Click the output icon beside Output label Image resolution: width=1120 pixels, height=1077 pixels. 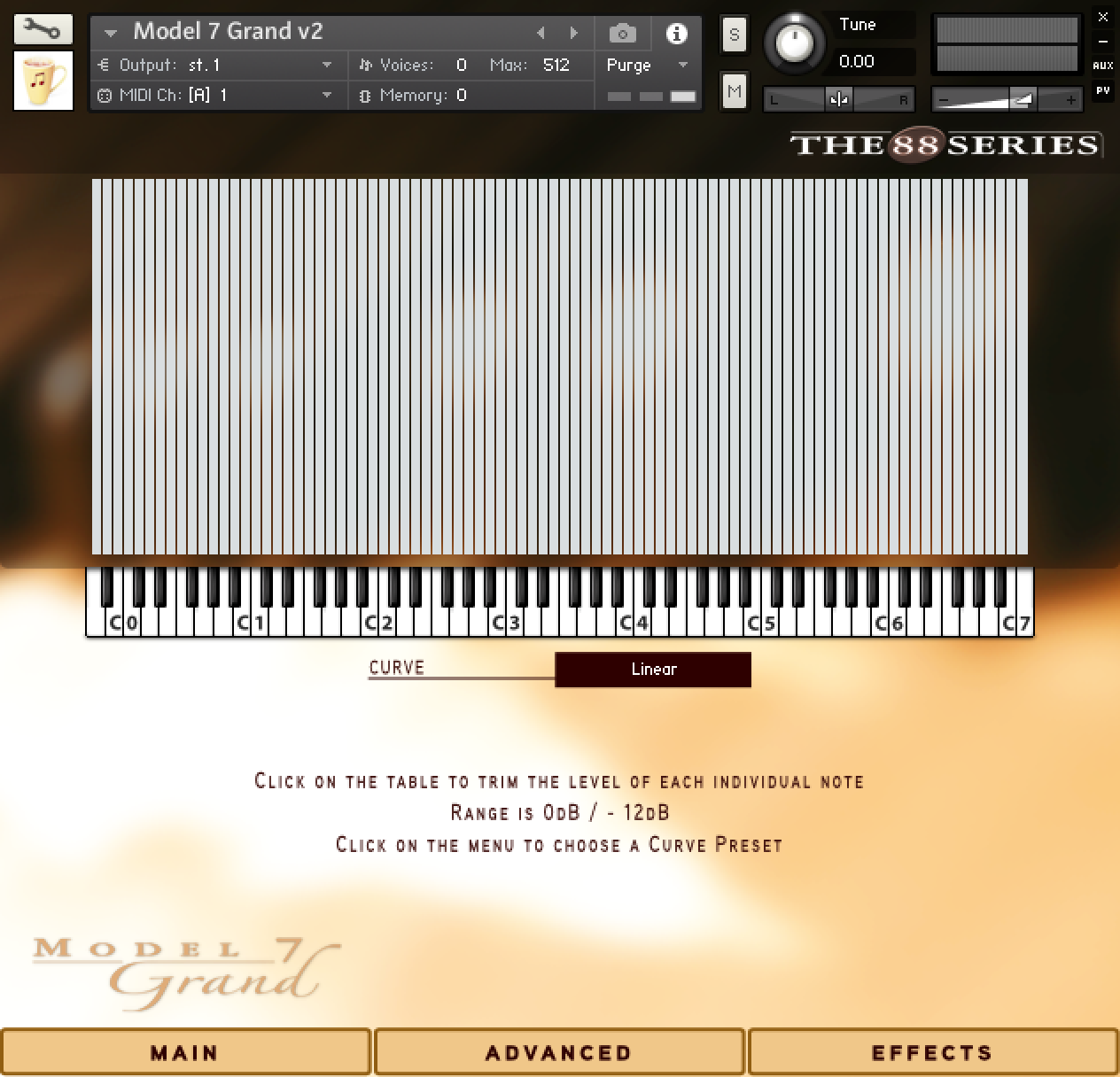[104, 65]
